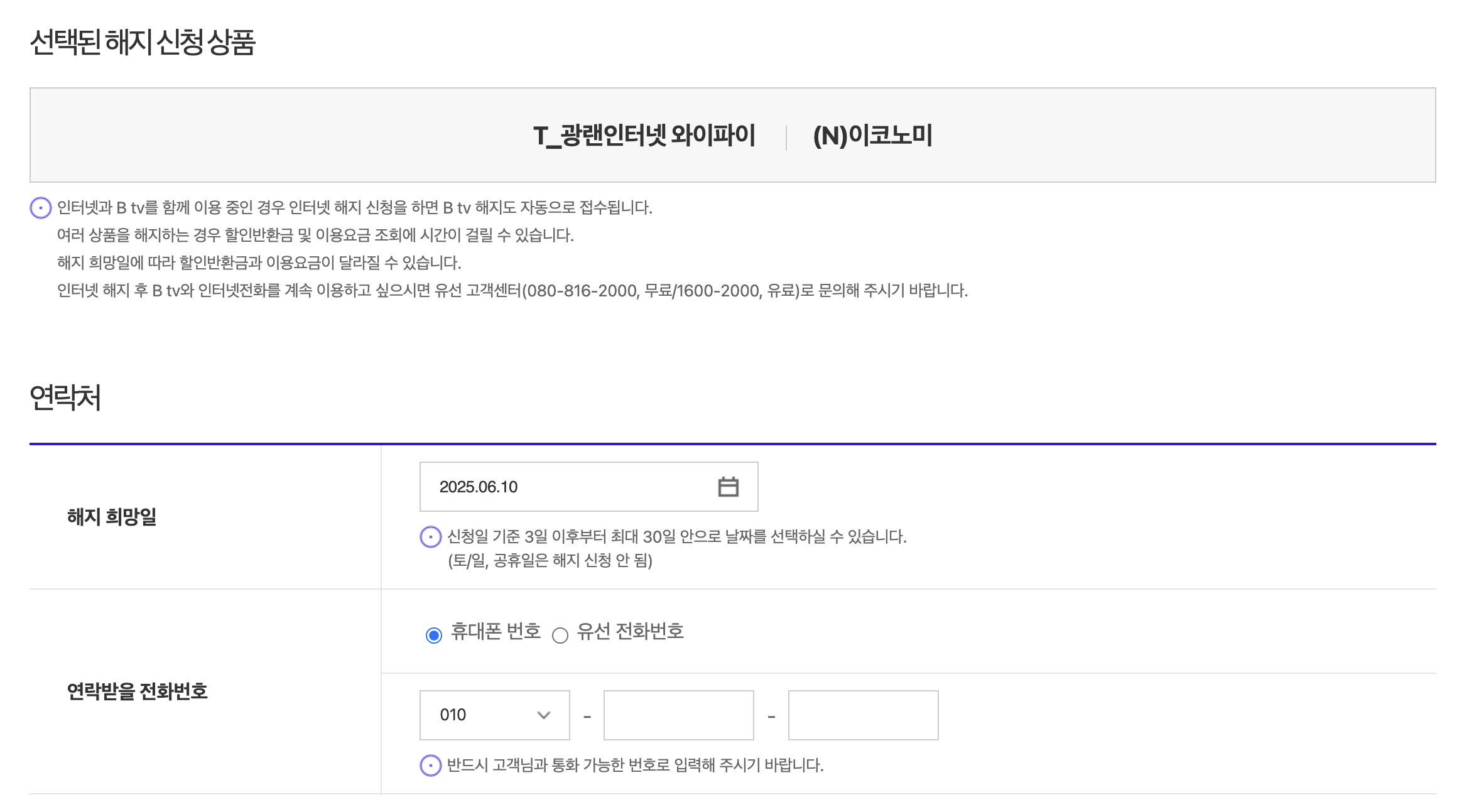Click the 여러 상품을 해지하는 경우 notice line

click(315, 235)
